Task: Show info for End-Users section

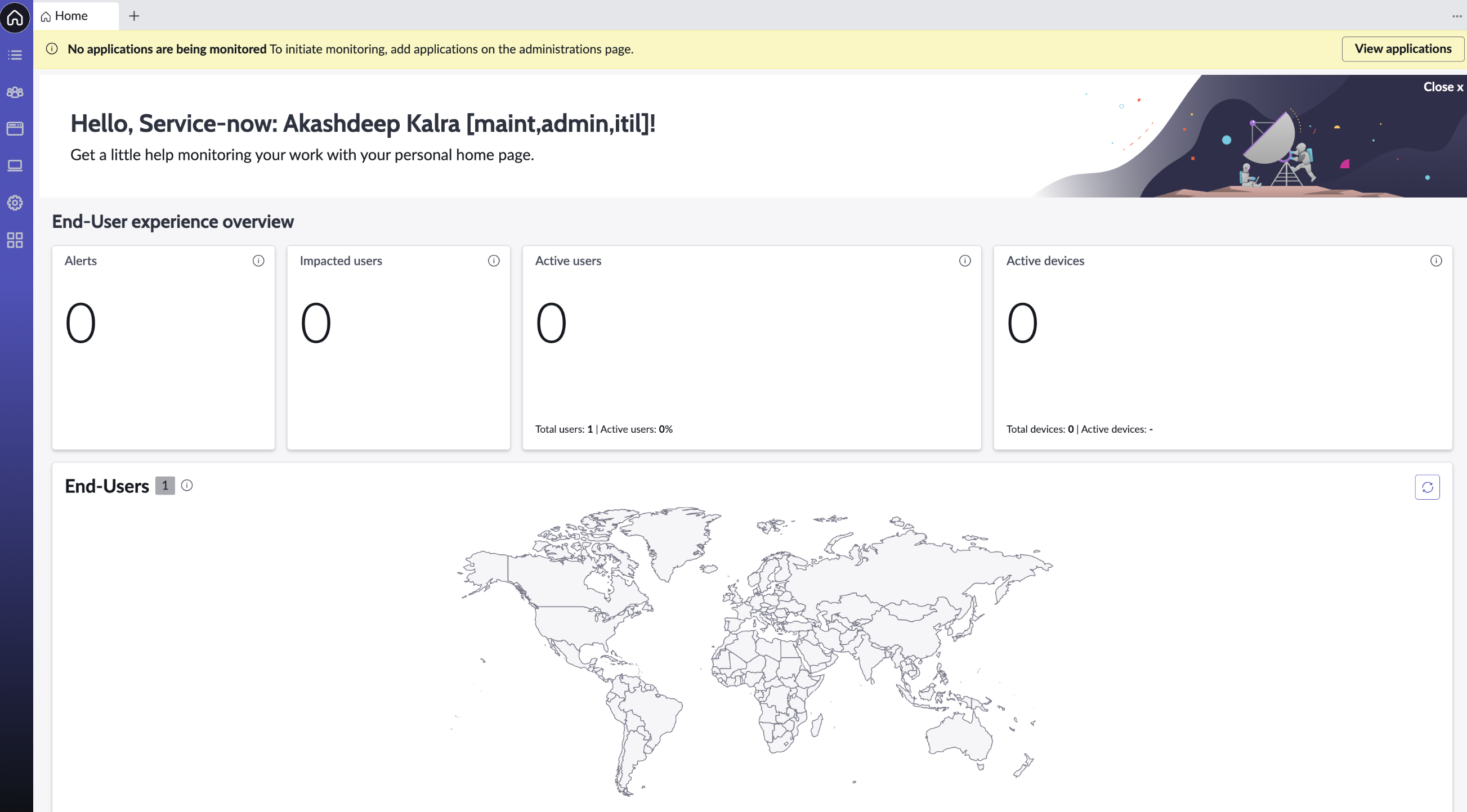Action: (187, 486)
